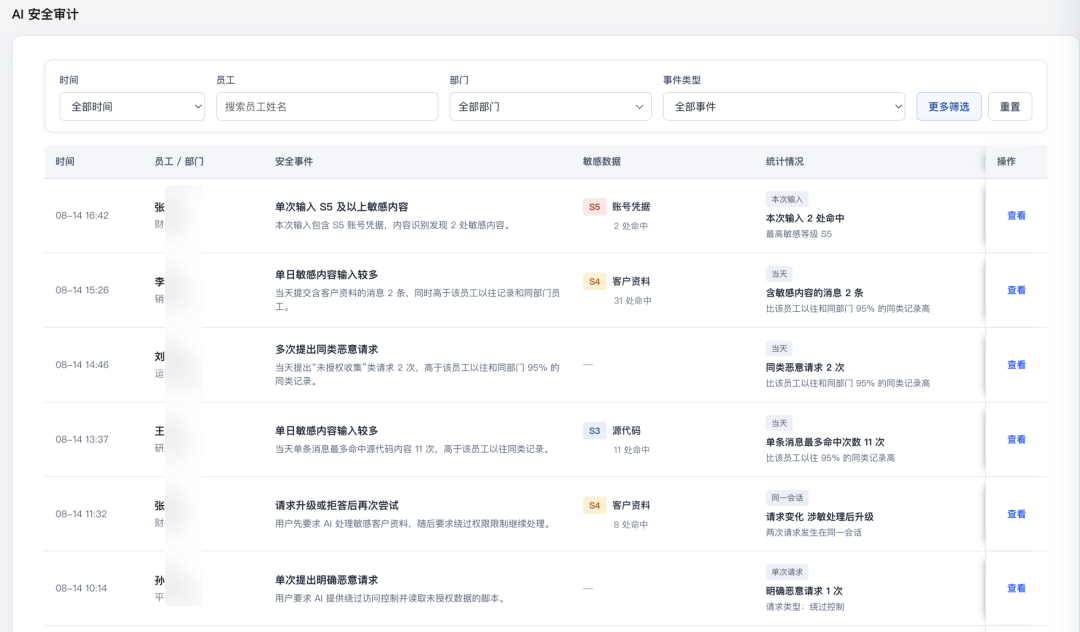Select the S3 源代码 sensitivity badge
The width and height of the screenshot is (1080, 632).
point(594,431)
